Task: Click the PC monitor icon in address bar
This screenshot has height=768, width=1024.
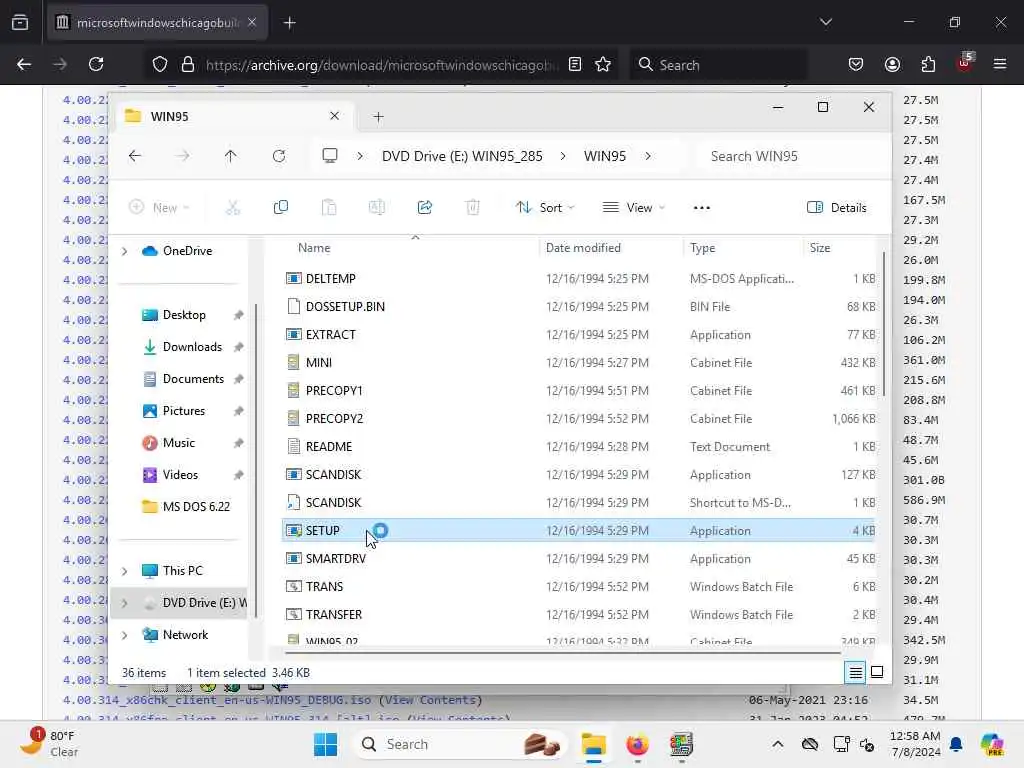Action: [330, 155]
